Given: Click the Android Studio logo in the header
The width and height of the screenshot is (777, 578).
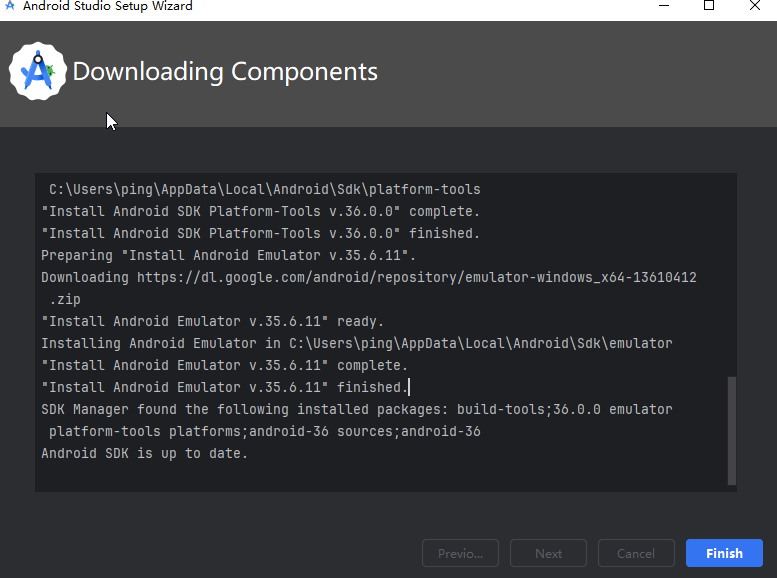Looking at the screenshot, I should (x=38, y=71).
